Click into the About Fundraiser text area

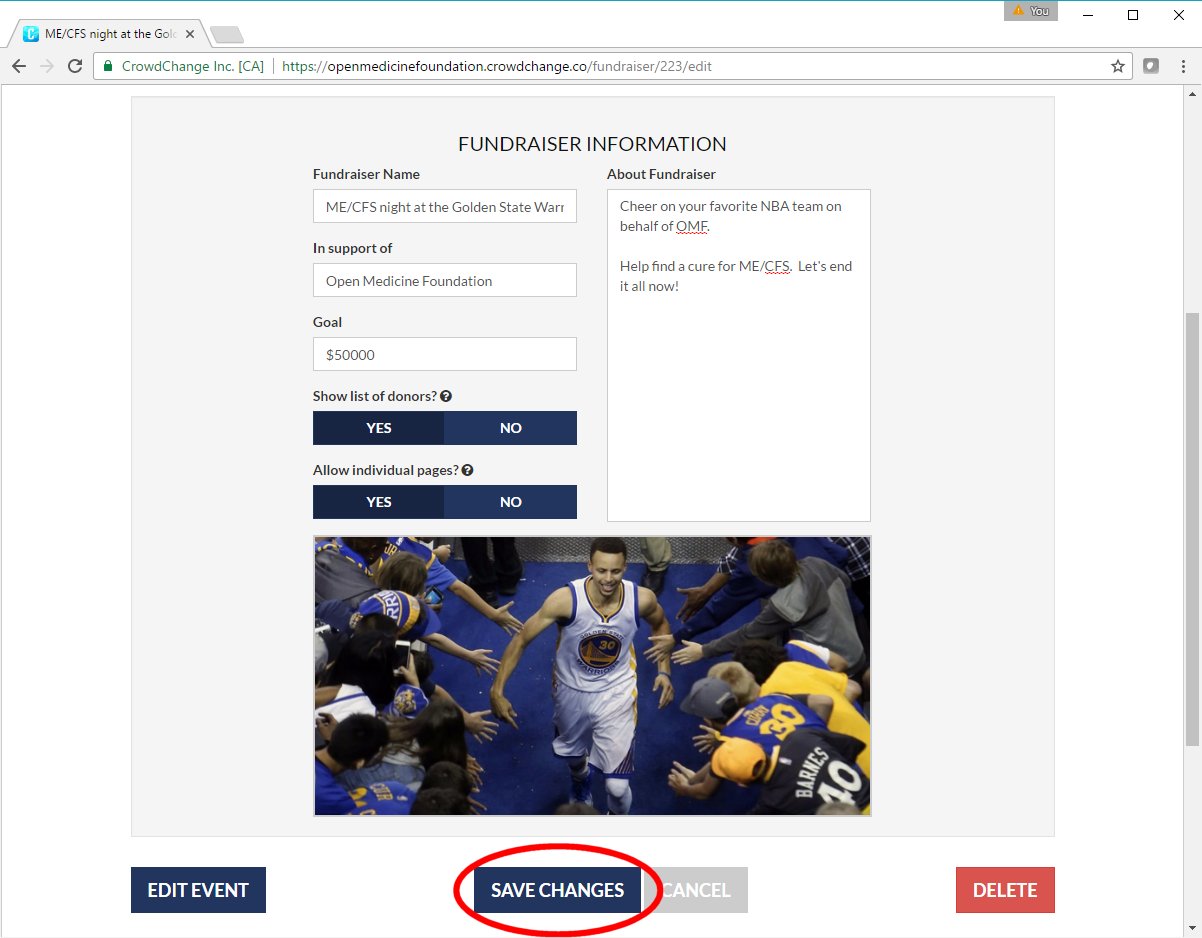pyautogui.click(x=739, y=355)
